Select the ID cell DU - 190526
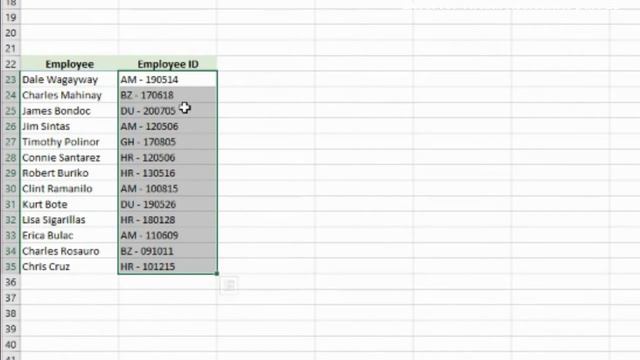This screenshot has height=360, width=640. point(168,204)
